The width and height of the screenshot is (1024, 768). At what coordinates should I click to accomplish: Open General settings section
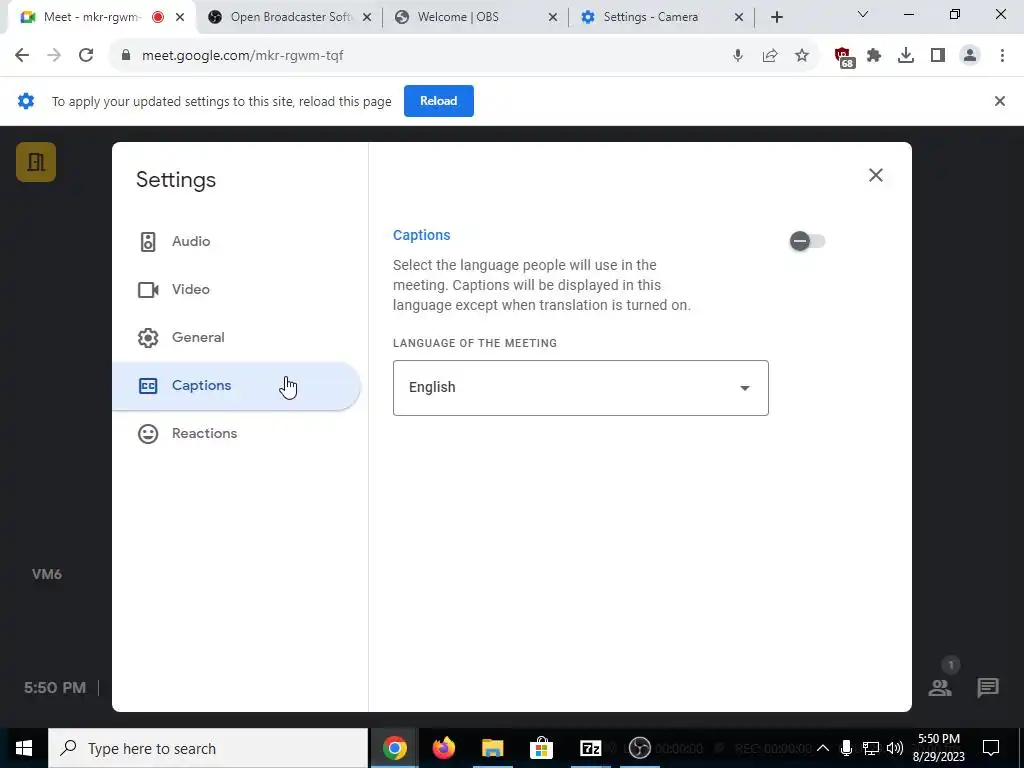point(236,338)
